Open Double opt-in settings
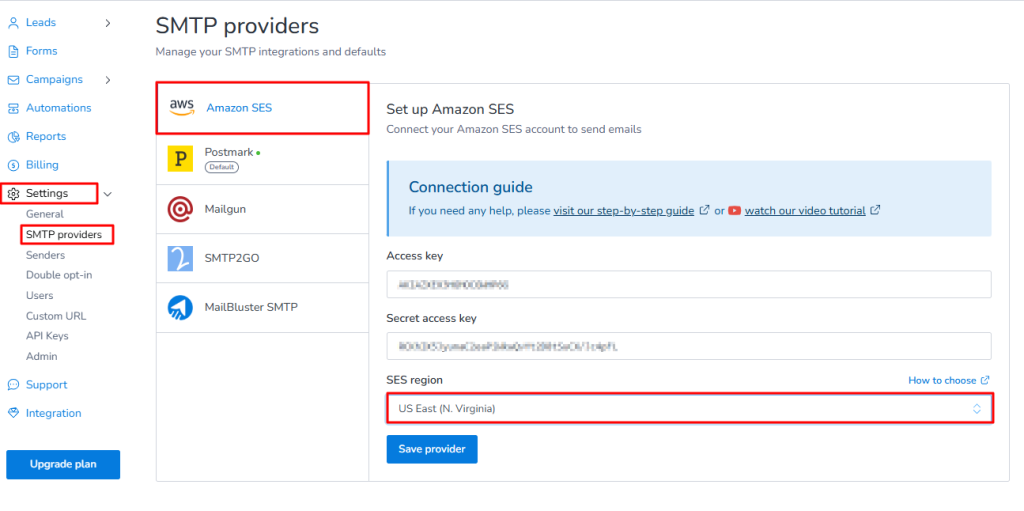Image resolution: width=1024 pixels, height=511 pixels. pyautogui.click(x=59, y=275)
